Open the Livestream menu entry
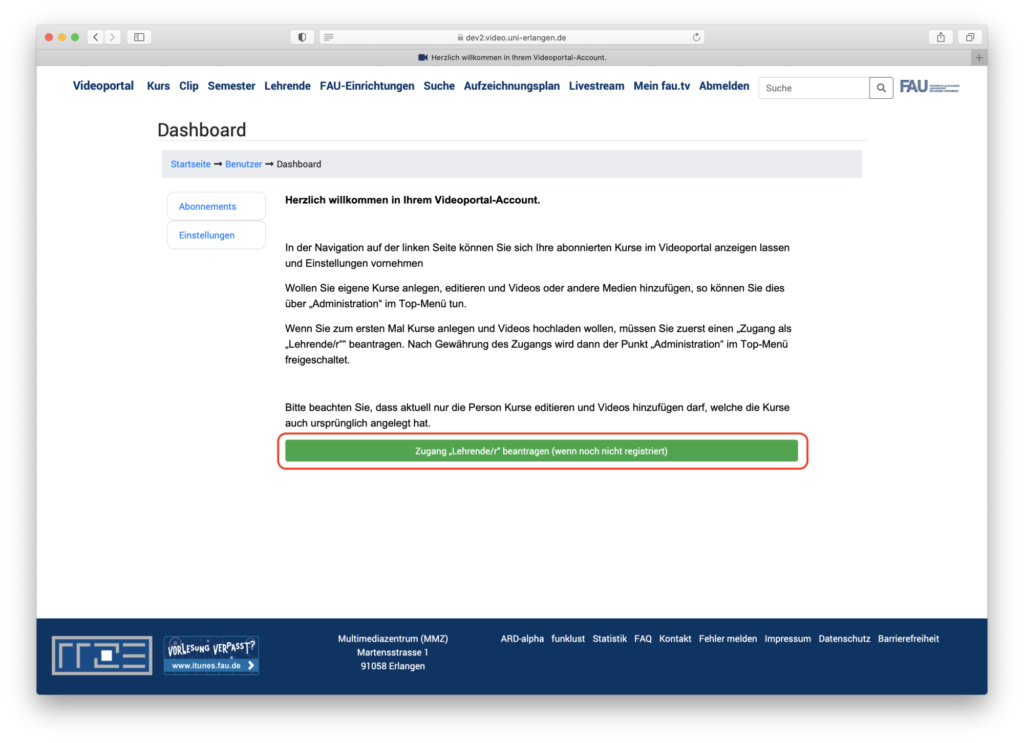 tap(596, 86)
